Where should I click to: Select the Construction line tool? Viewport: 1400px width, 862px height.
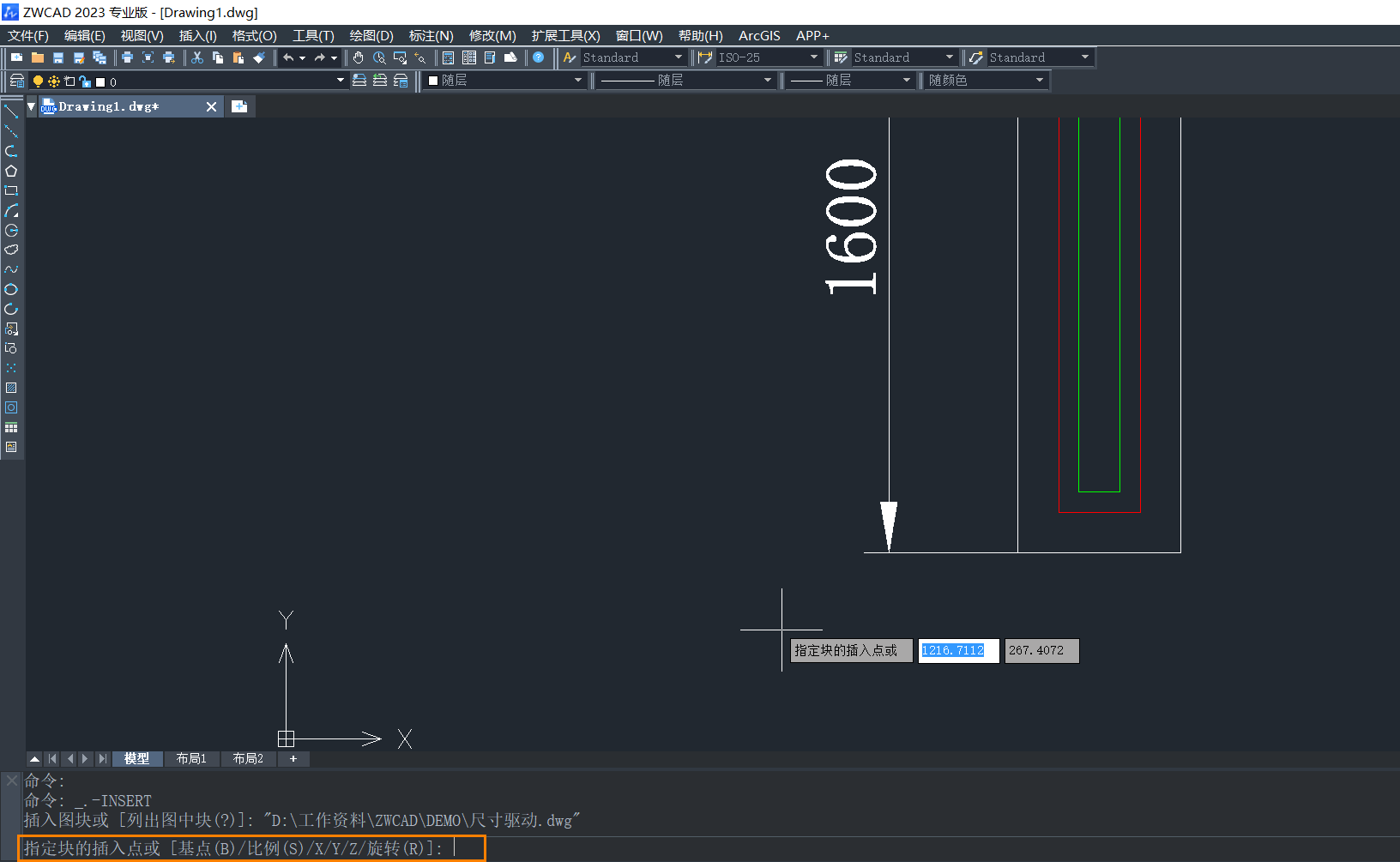pyautogui.click(x=11, y=131)
